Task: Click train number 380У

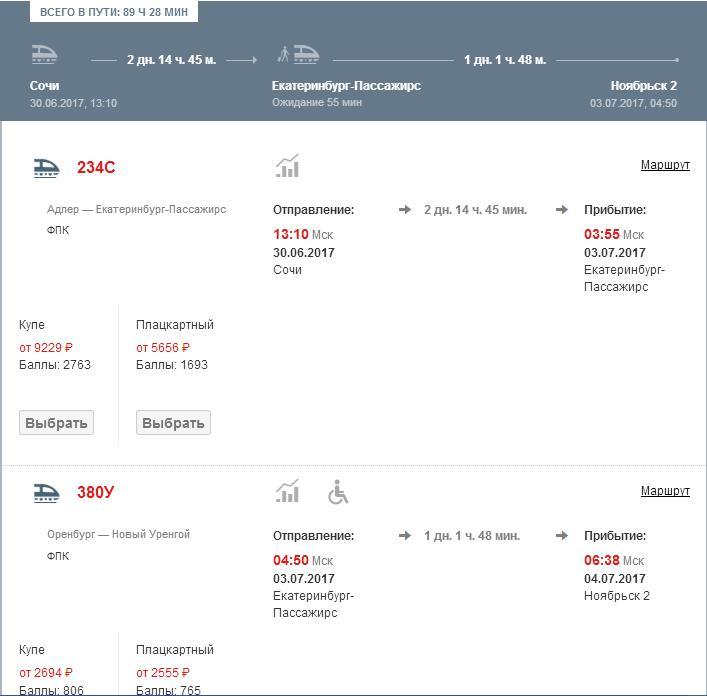Action: point(96,492)
